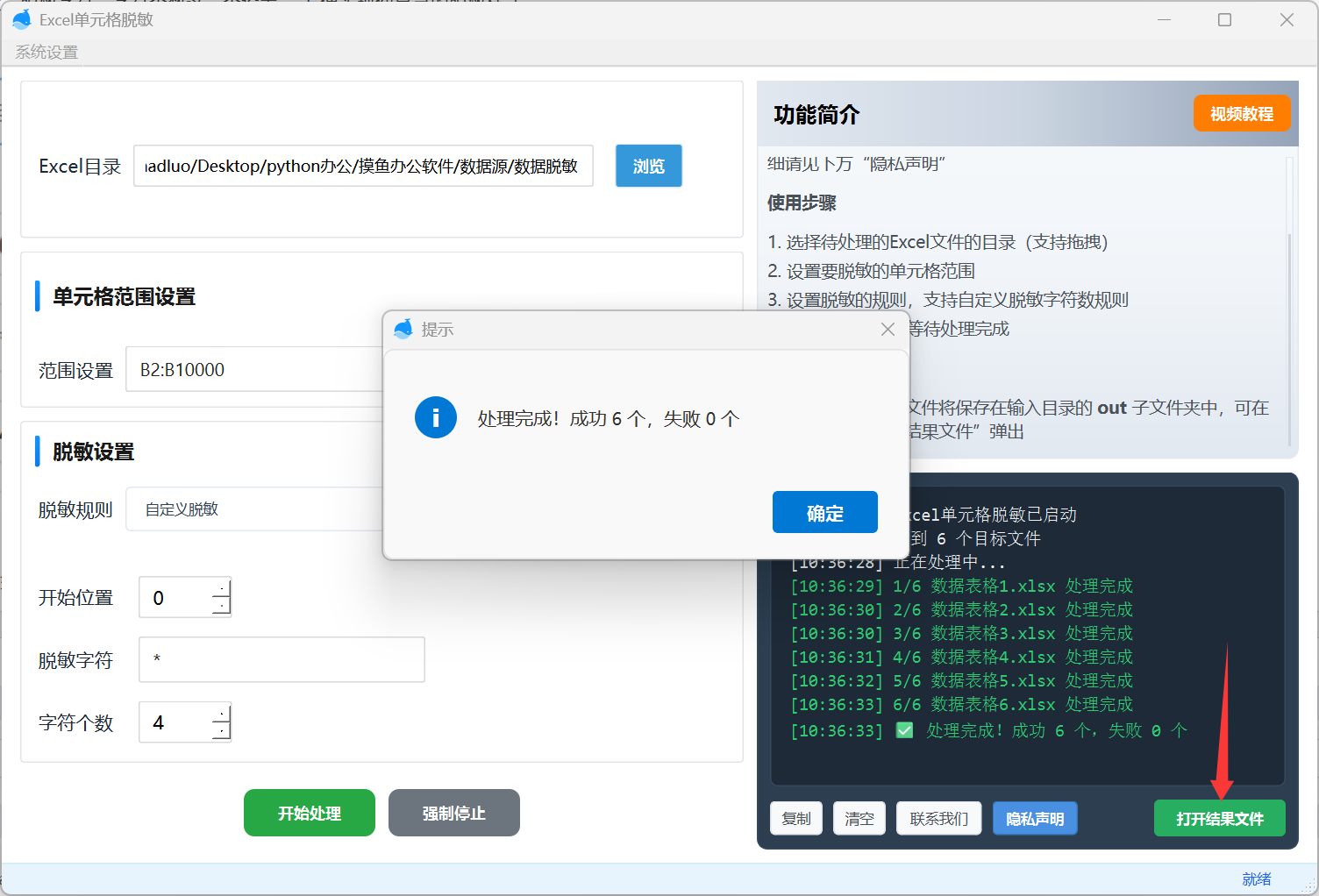Open 打开结果文件 to view results

coord(1220,818)
